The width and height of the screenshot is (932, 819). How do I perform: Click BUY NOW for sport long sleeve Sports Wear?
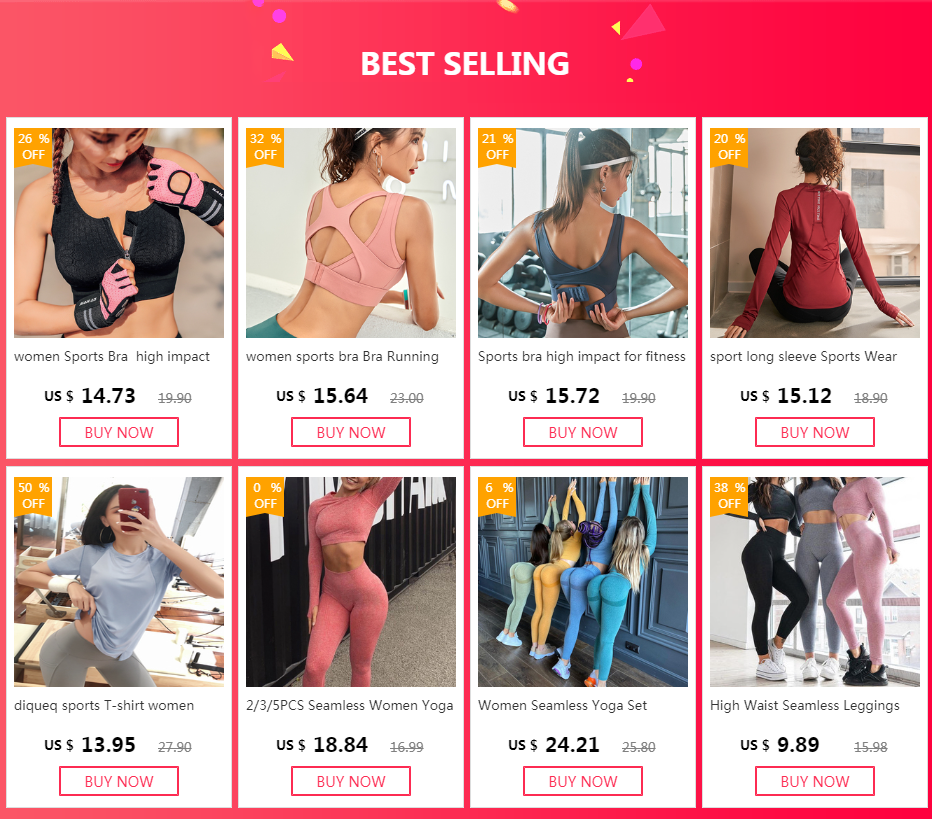coord(815,432)
